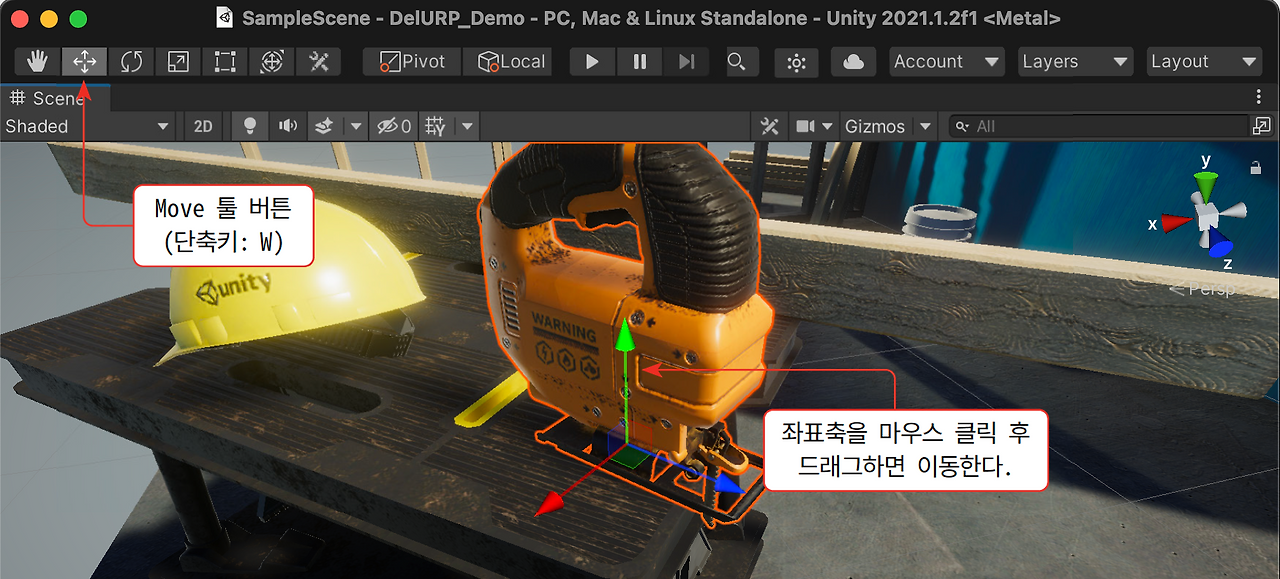This screenshot has width=1280, height=579.
Task: Expand the Gizmos dropdown arrow
Action: coord(925,127)
